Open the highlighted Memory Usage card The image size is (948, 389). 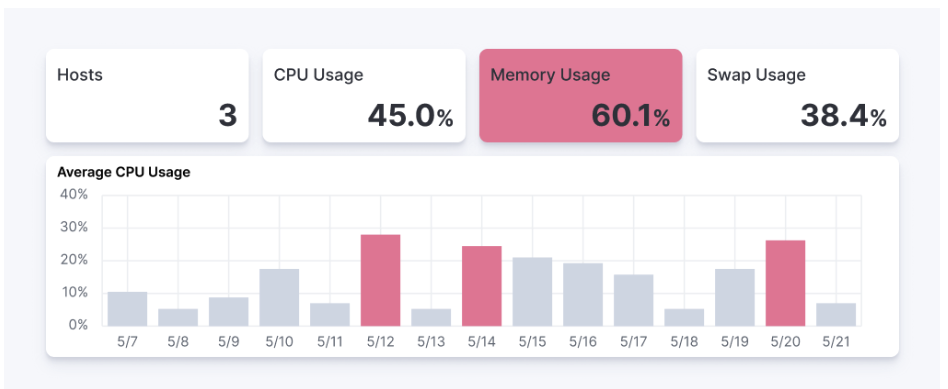(580, 96)
